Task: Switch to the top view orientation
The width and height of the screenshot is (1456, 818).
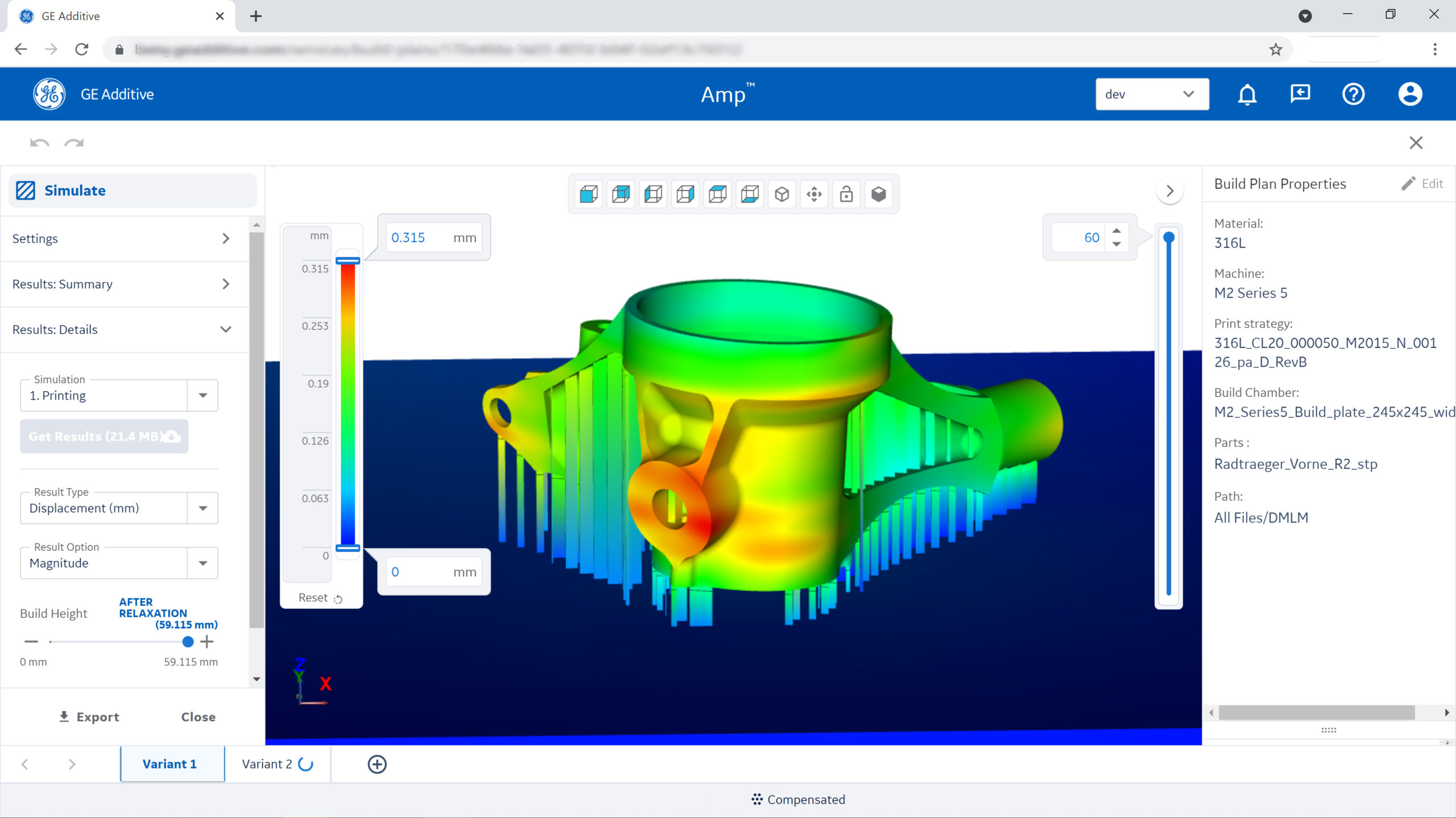Action: coord(717,194)
